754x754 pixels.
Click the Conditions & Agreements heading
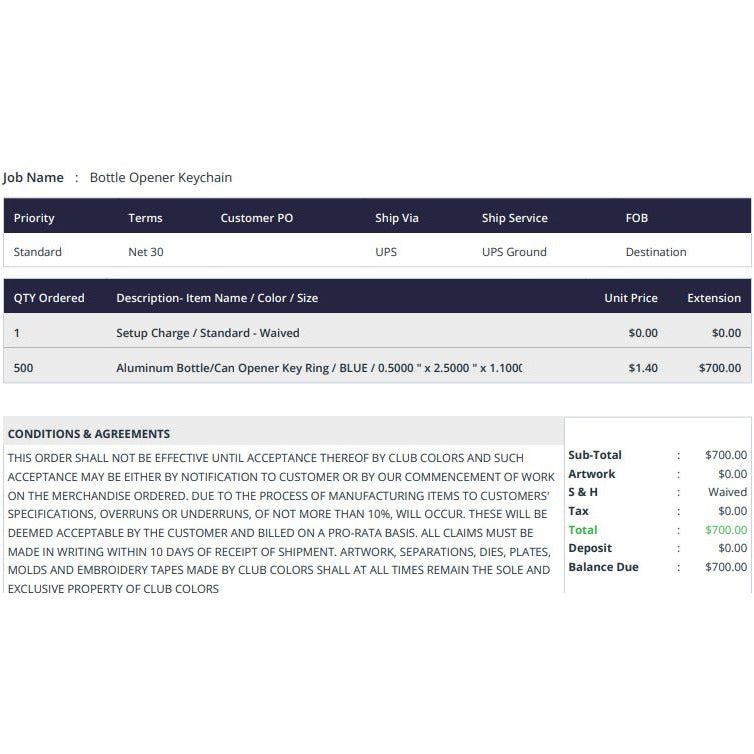[89, 434]
